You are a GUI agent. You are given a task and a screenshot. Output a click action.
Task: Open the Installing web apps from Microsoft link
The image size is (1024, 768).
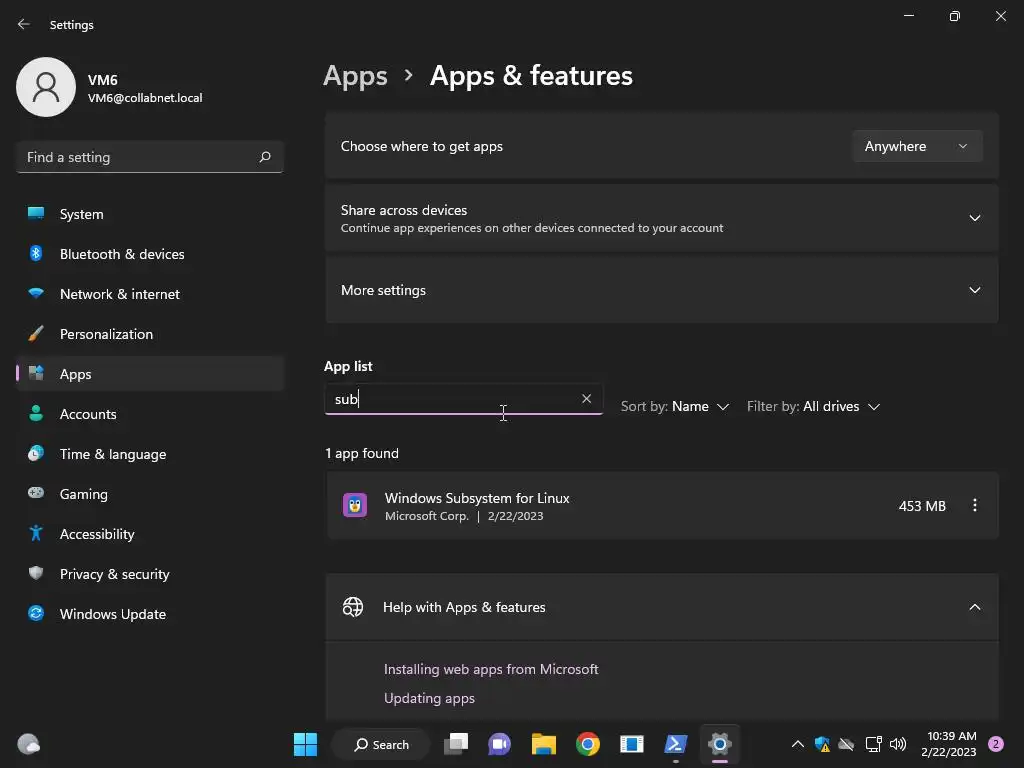pos(491,669)
